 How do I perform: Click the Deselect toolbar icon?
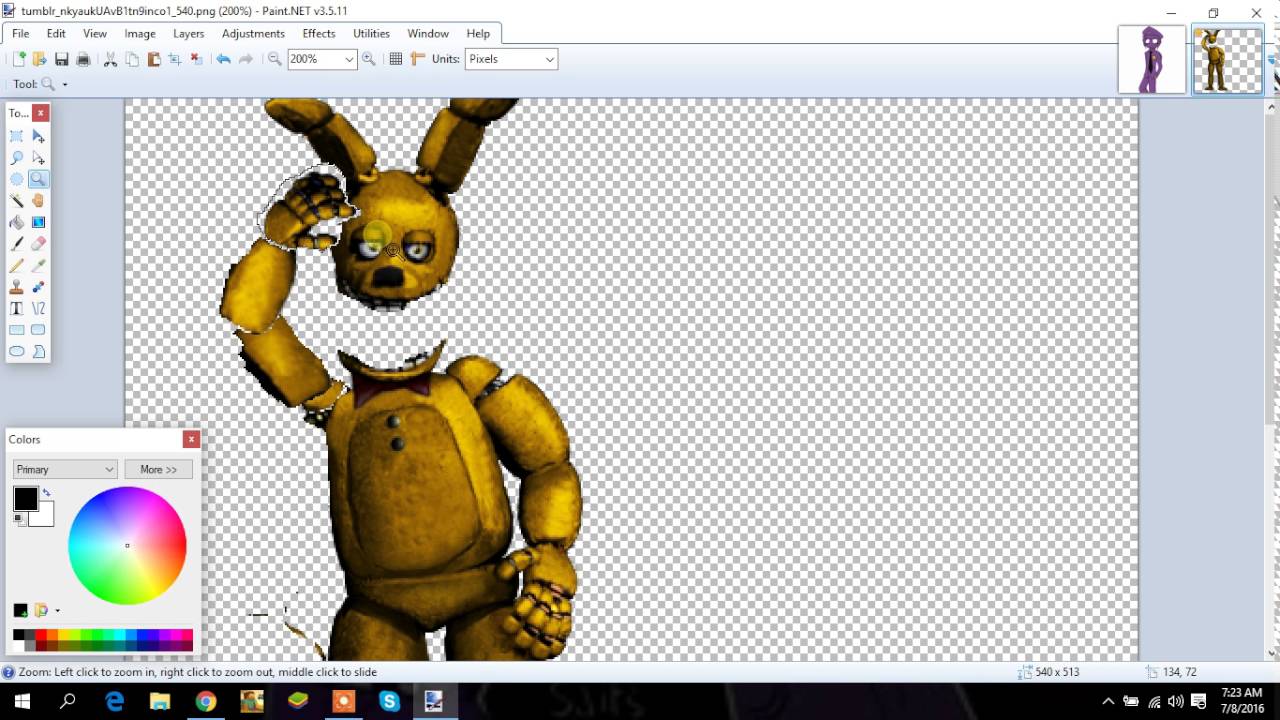click(196, 59)
